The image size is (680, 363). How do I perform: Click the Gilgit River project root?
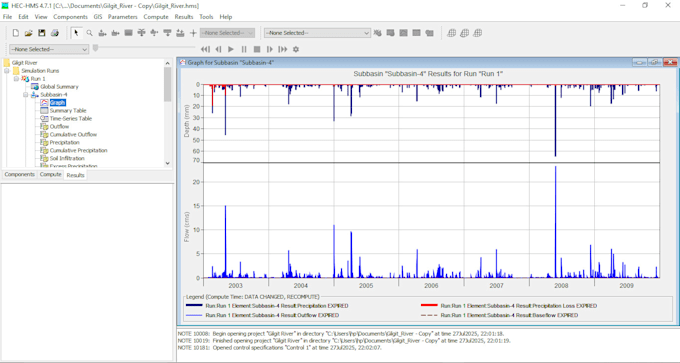click(x=25, y=63)
